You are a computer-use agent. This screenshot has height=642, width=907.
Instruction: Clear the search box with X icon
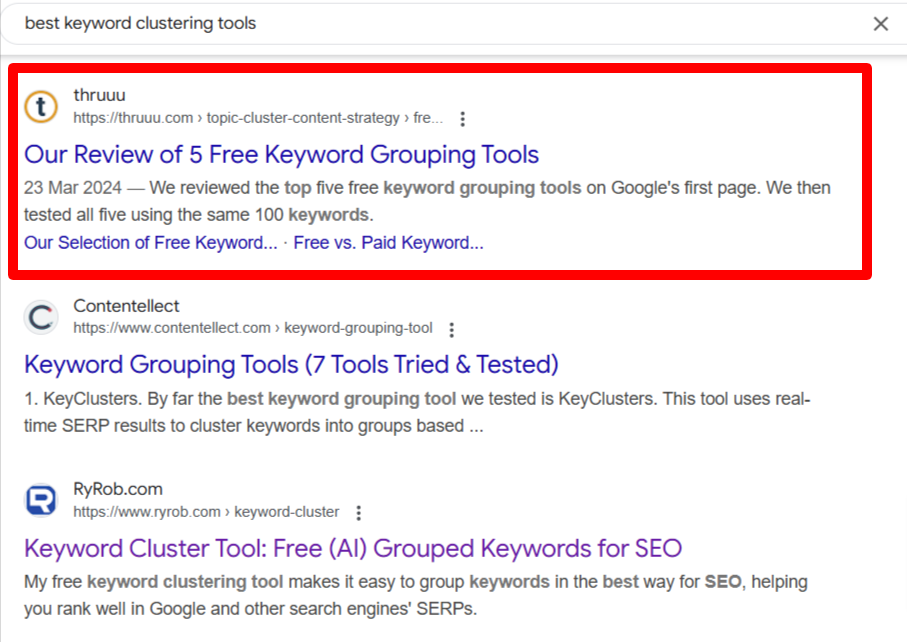(x=880, y=24)
